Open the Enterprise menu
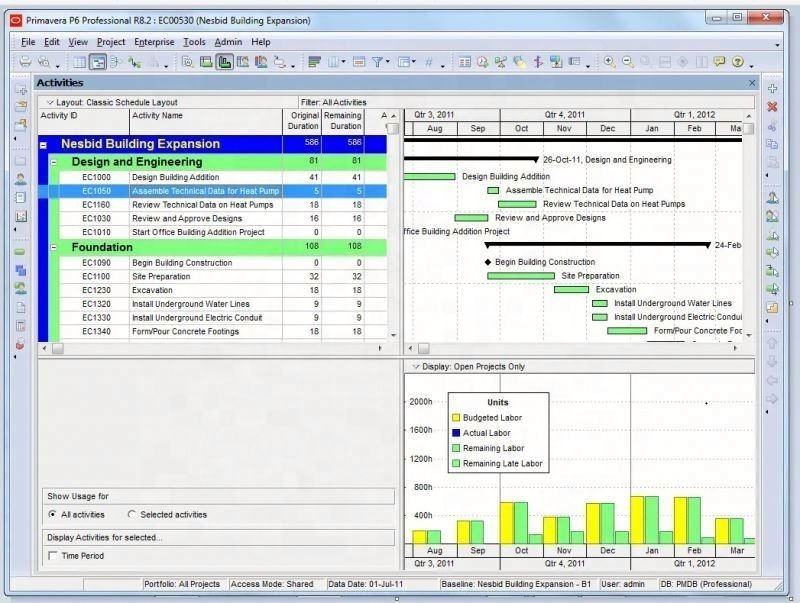The width and height of the screenshot is (800, 603). [x=154, y=42]
